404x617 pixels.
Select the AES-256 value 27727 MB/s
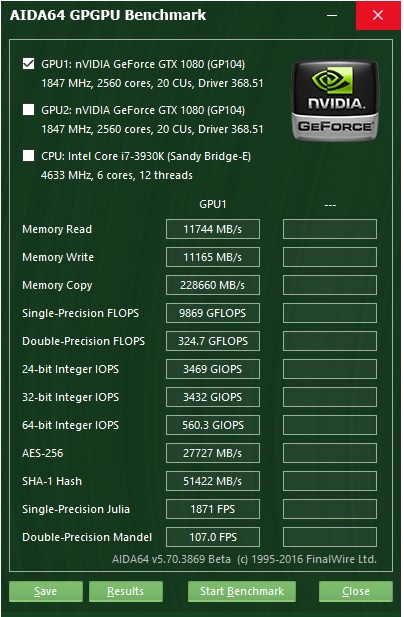point(213,453)
